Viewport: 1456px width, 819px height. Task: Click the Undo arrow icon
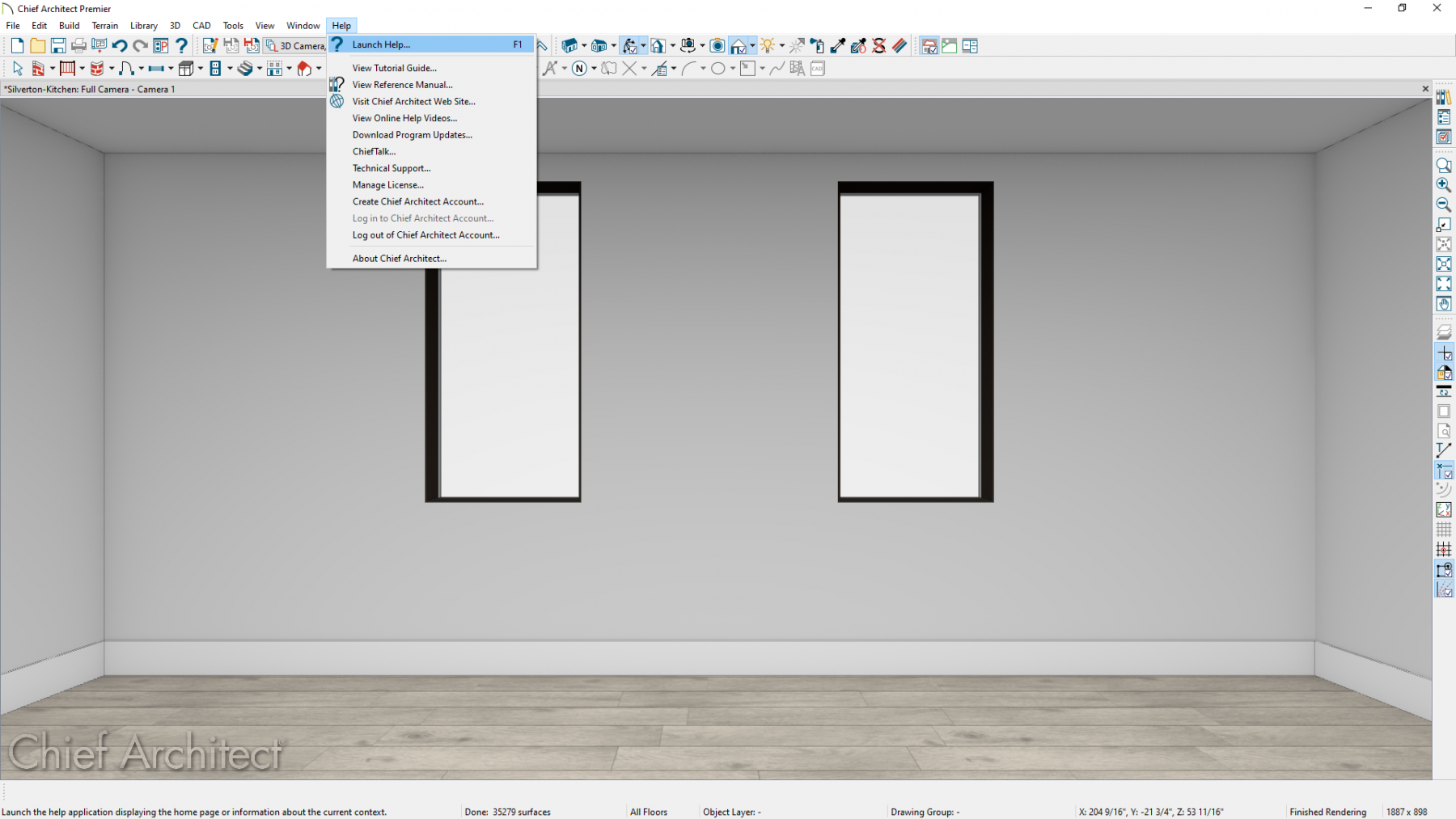coord(120,46)
